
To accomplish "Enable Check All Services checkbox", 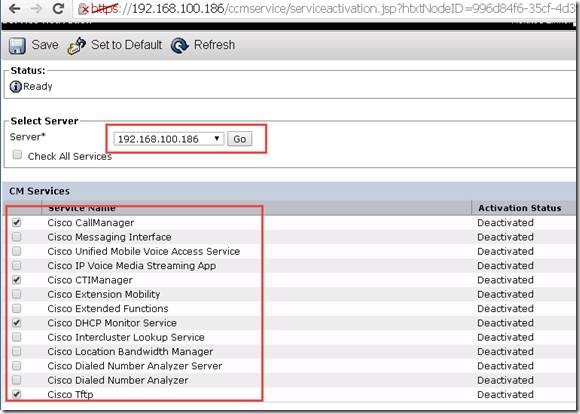I will pyautogui.click(x=17, y=155).
